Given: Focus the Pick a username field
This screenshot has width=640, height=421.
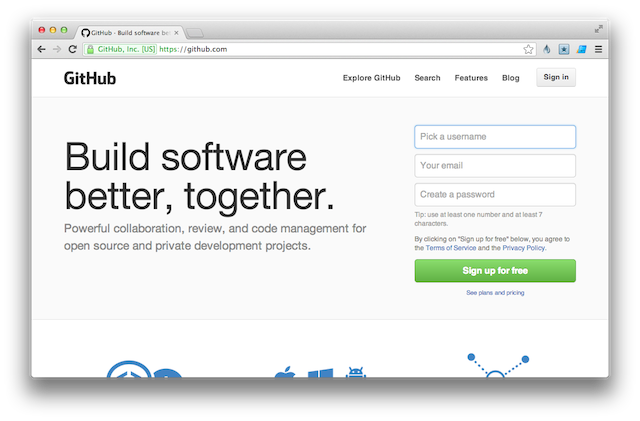Looking at the screenshot, I should click(495, 136).
